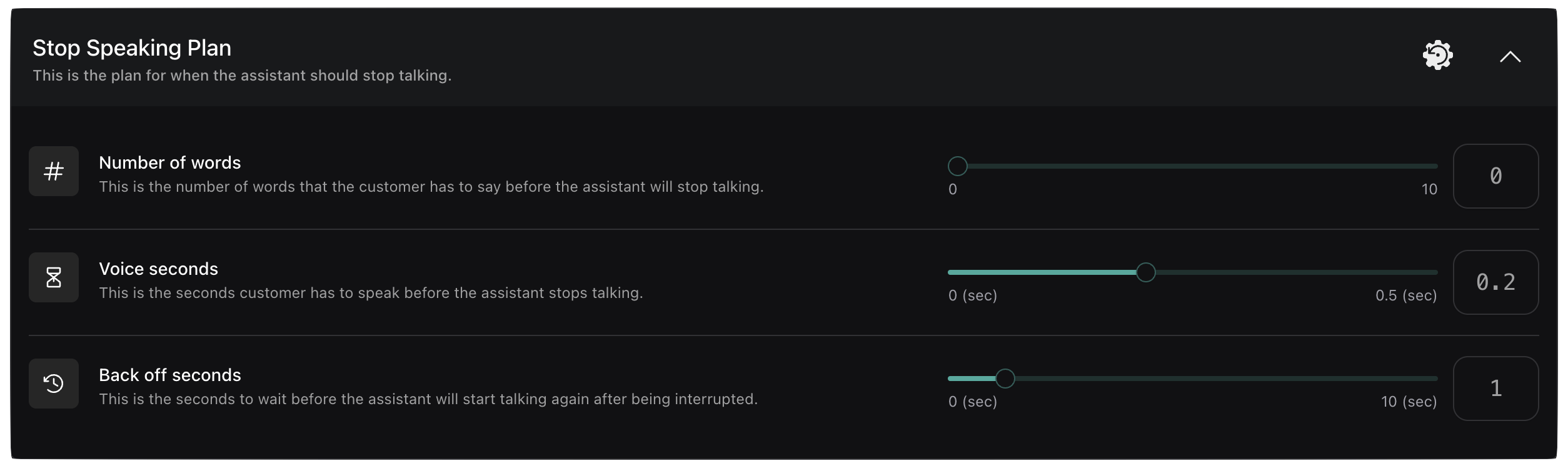
Task: Click the Voice seconds slider handle
Action: (1145, 272)
